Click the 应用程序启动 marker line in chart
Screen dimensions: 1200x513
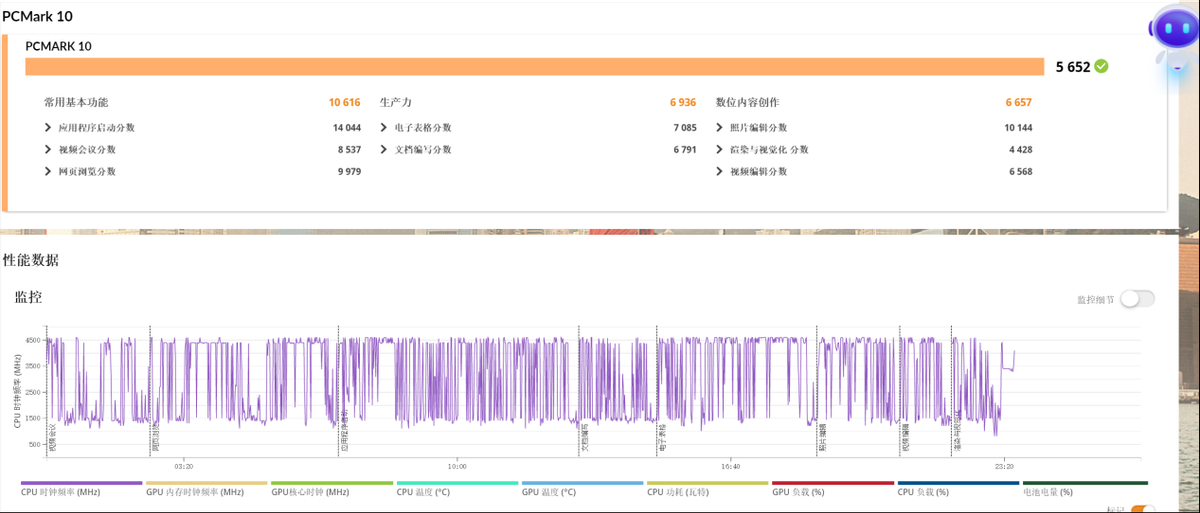[x=339, y=390]
